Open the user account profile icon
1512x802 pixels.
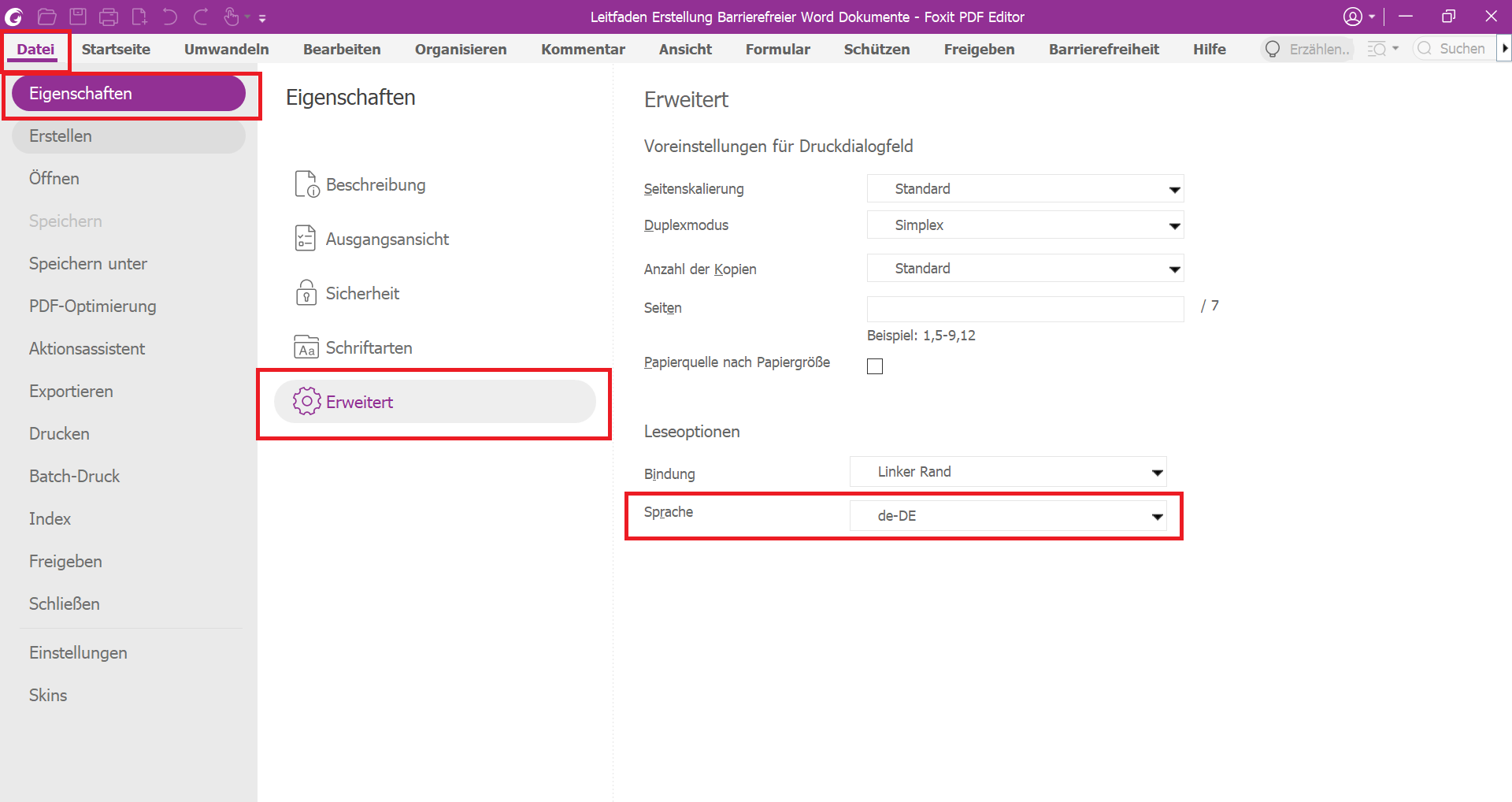click(1353, 17)
